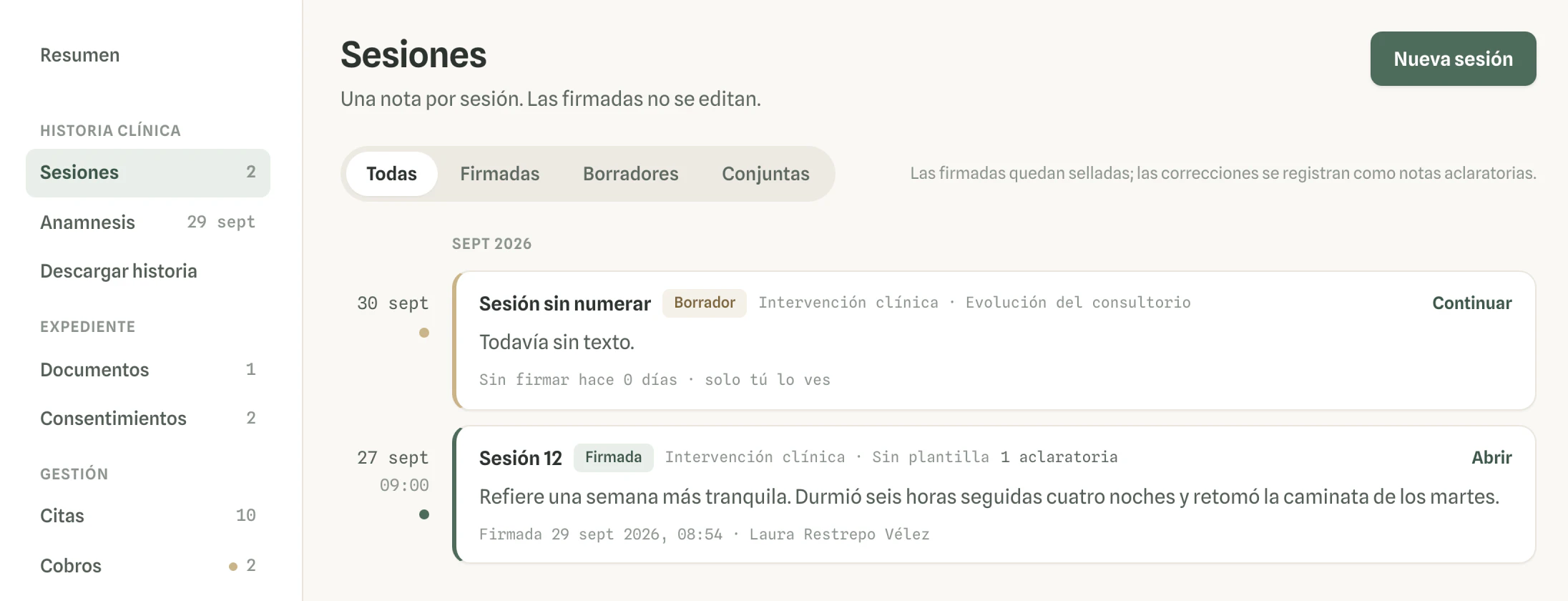Viewport: 1568px width, 601px height.
Task: Click the 09:00 time label
Action: (x=404, y=485)
